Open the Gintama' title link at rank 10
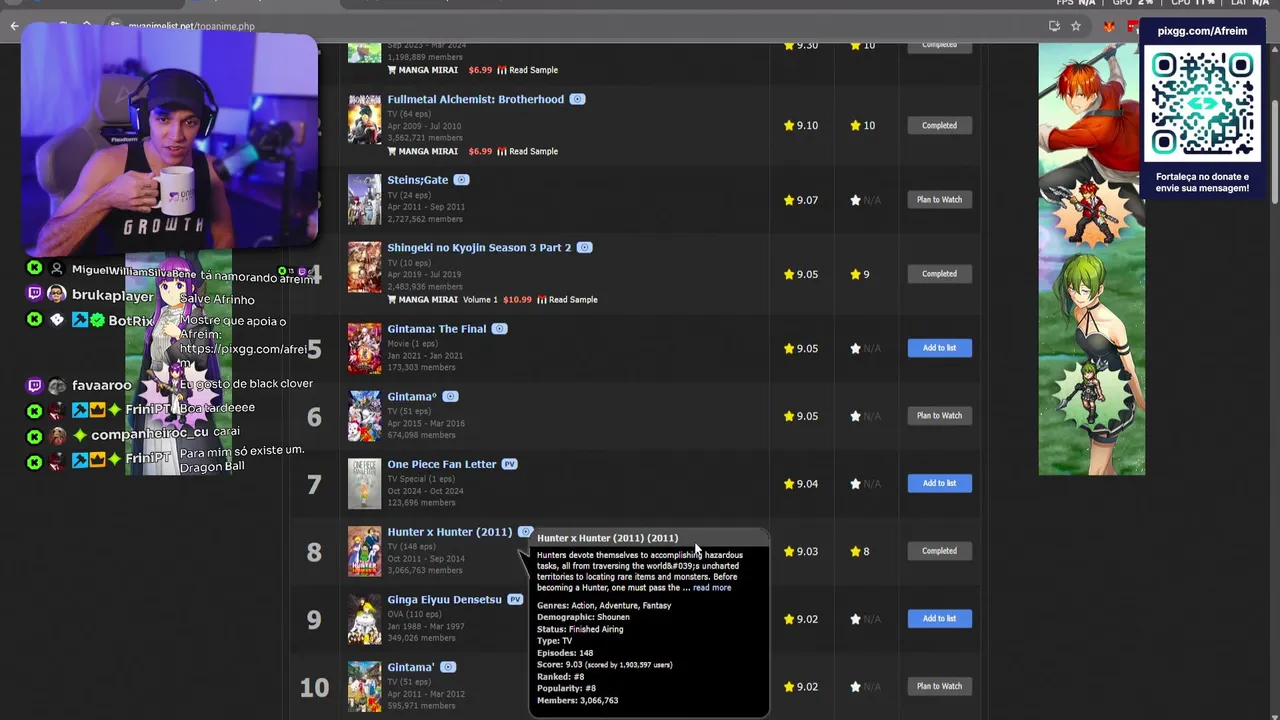Image resolution: width=1280 pixels, height=720 pixels. (x=411, y=667)
